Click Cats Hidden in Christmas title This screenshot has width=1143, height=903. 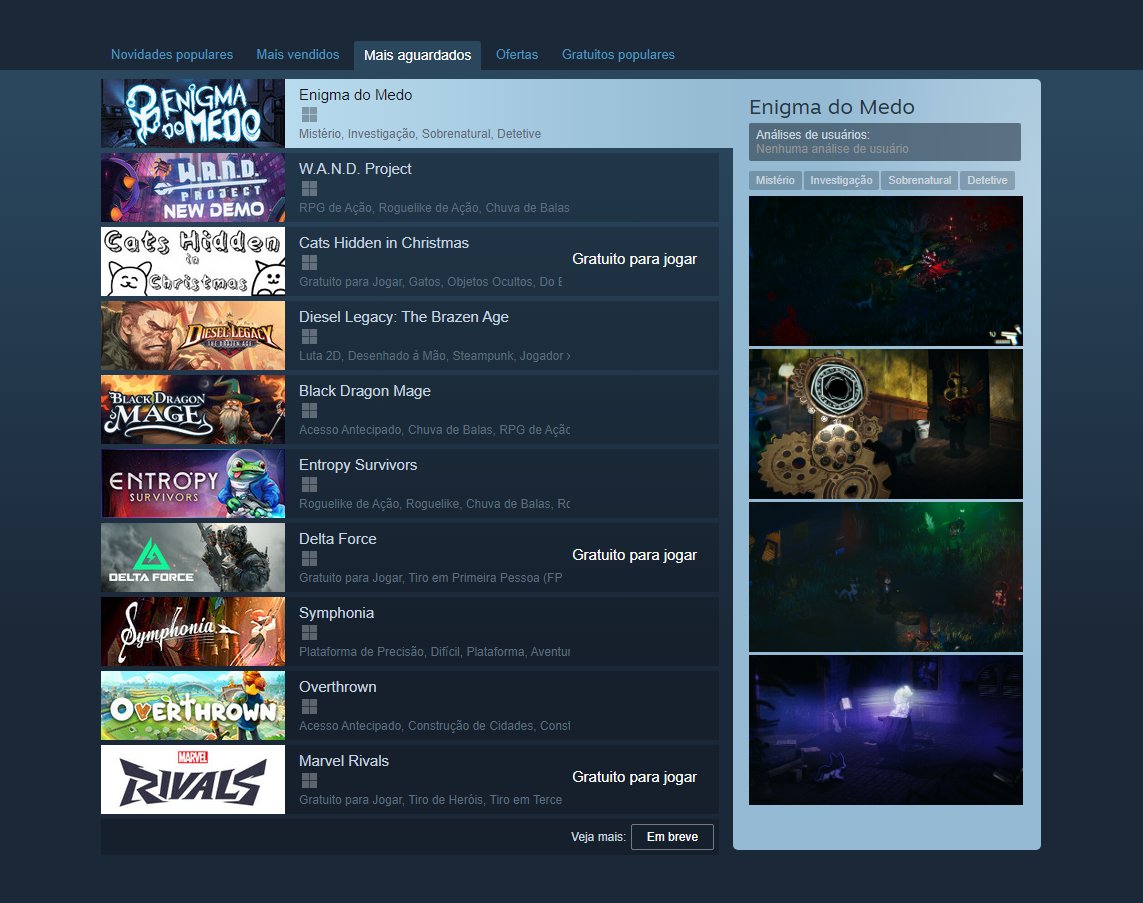383,243
